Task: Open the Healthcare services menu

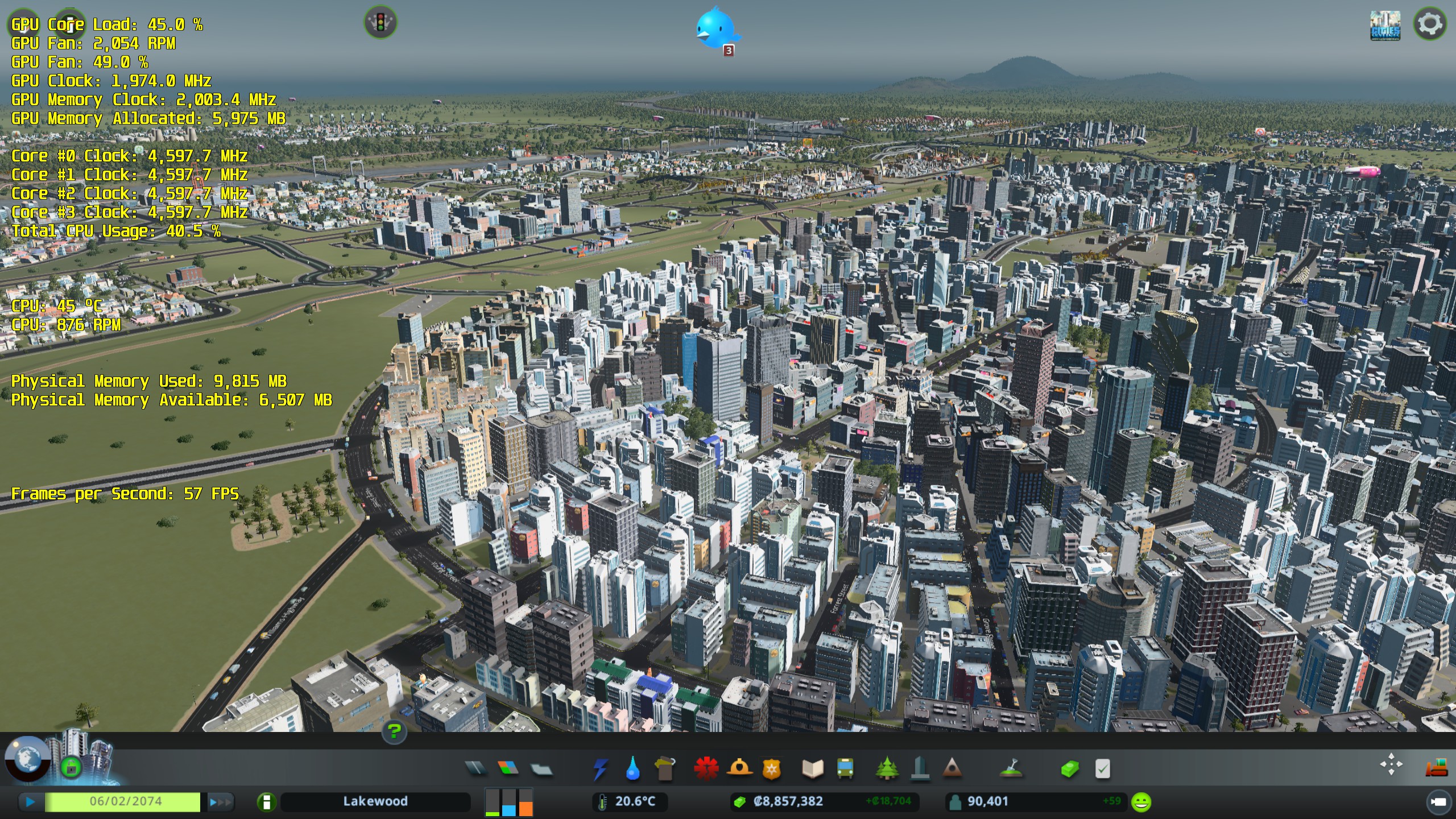Action: point(706,769)
